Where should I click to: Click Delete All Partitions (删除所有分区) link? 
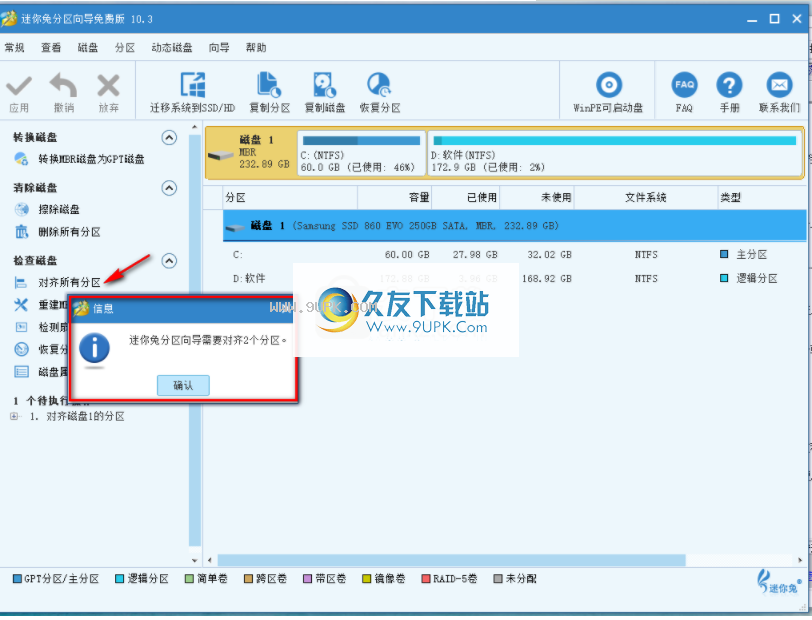click(69, 232)
